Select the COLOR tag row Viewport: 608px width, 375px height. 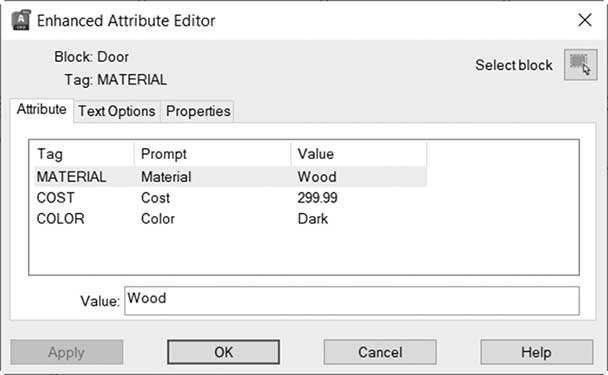[x=231, y=219]
